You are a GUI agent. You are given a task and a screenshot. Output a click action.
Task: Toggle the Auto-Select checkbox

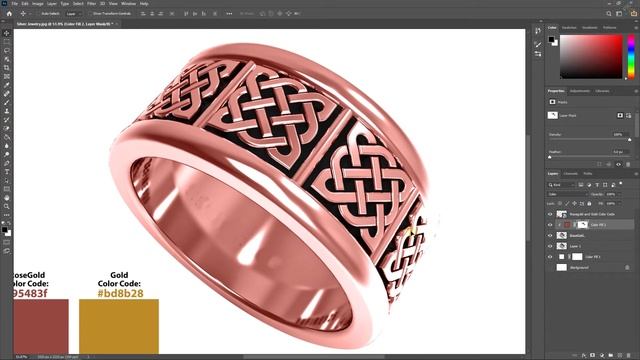click(x=38, y=13)
